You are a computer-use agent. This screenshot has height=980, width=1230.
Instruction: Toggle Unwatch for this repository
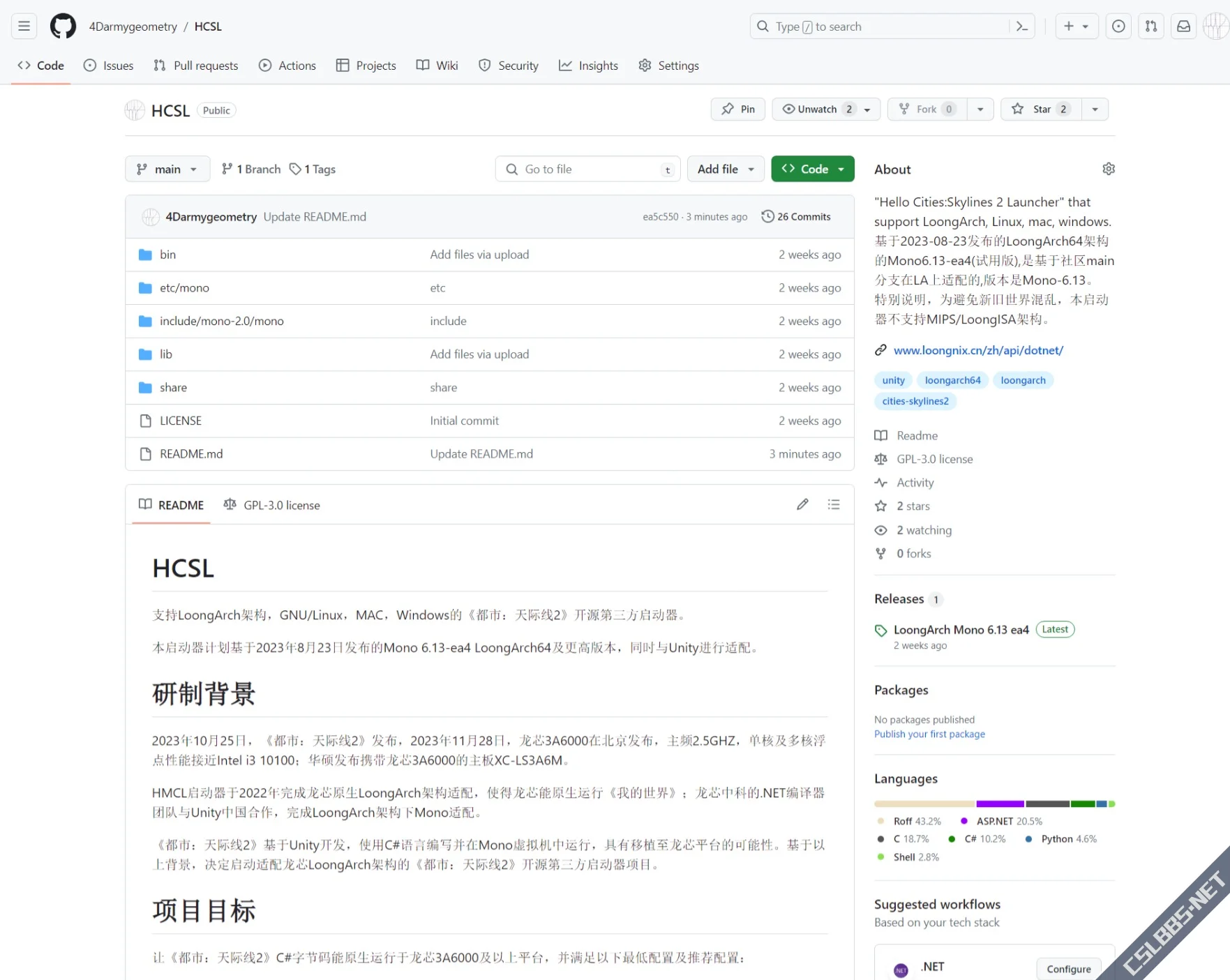click(826, 109)
